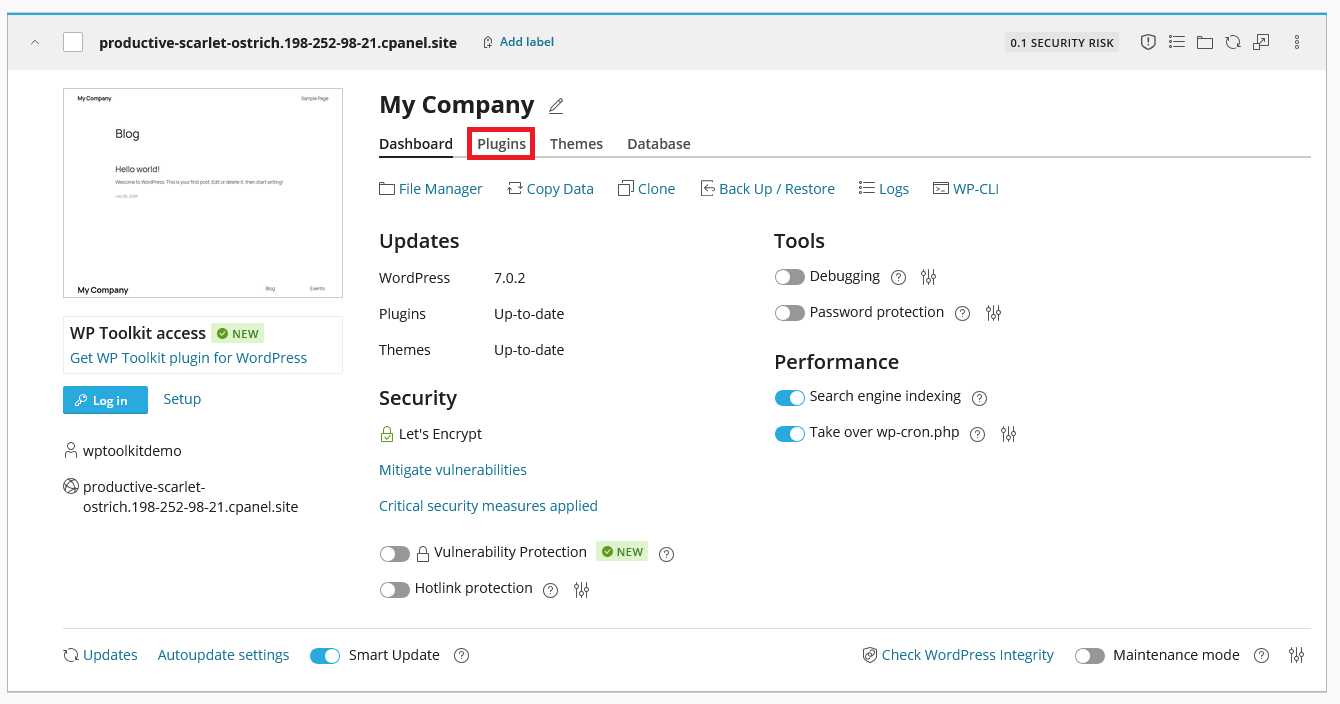Click the Log in button

click(105, 400)
